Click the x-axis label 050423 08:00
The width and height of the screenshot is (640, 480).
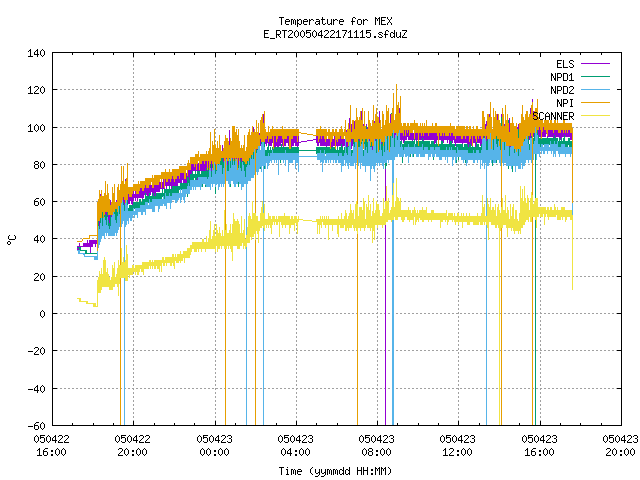click(377, 445)
